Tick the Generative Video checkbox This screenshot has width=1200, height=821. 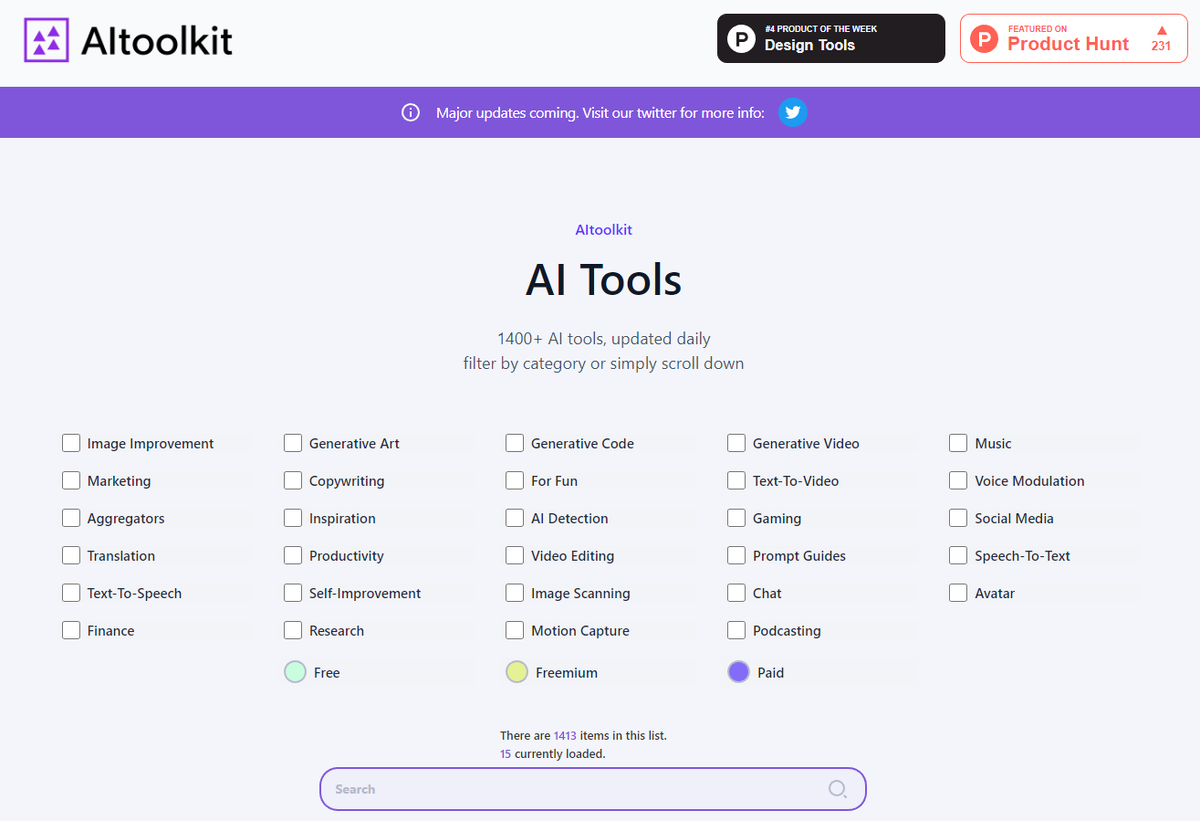[737, 443]
